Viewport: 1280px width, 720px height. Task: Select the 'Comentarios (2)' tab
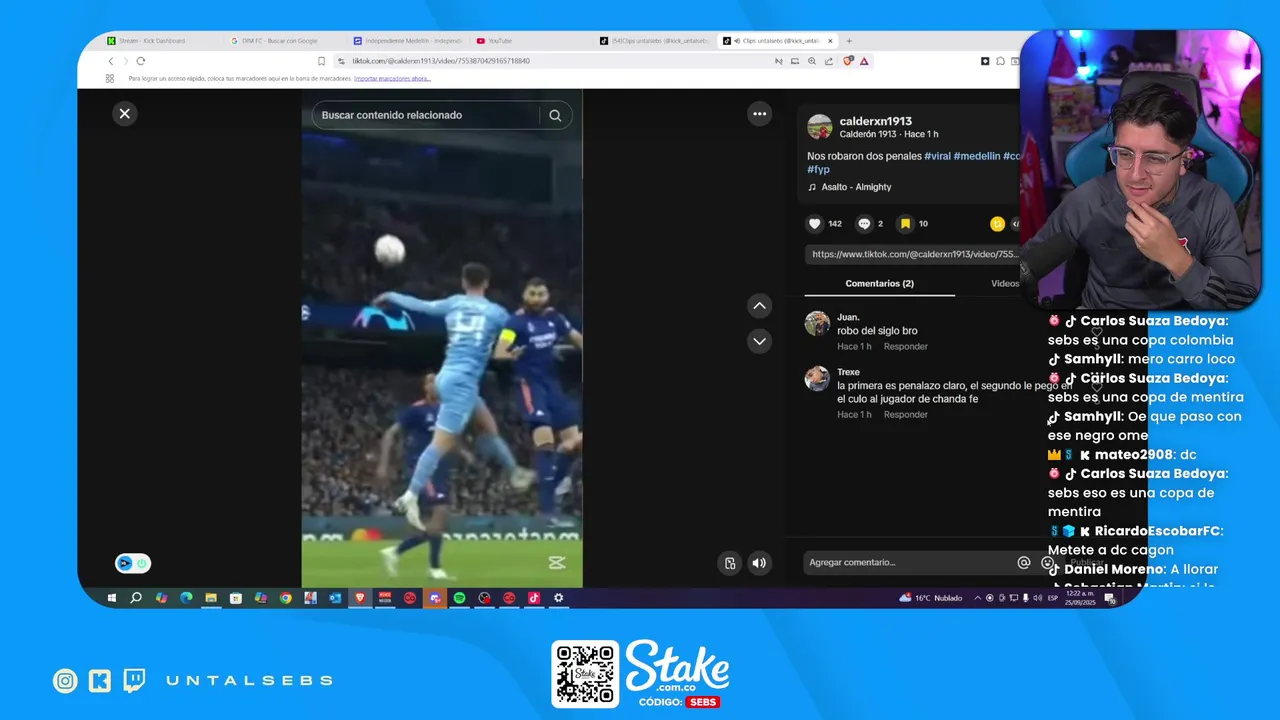pos(880,283)
